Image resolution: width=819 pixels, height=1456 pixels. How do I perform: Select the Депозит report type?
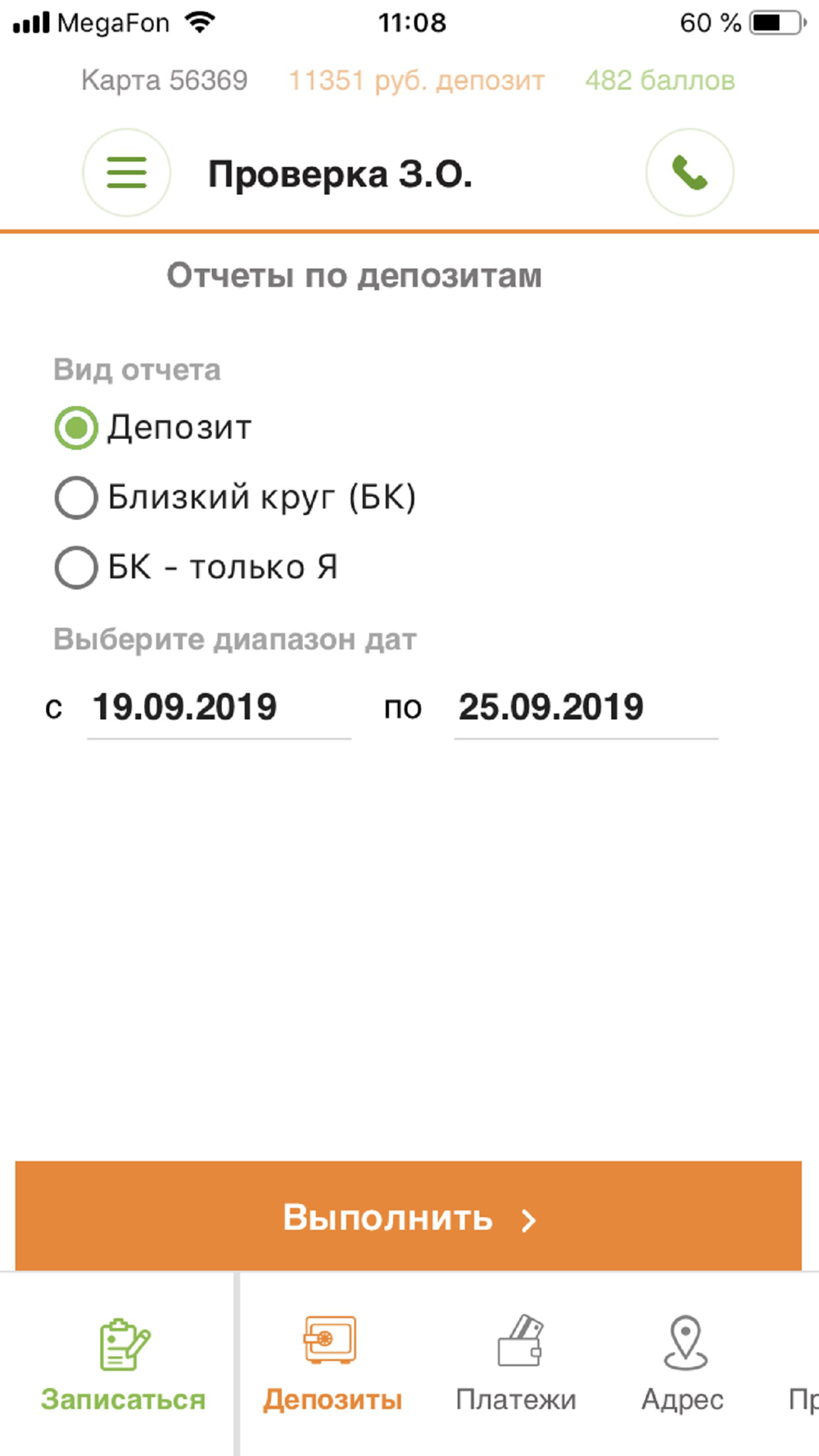[153, 427]
